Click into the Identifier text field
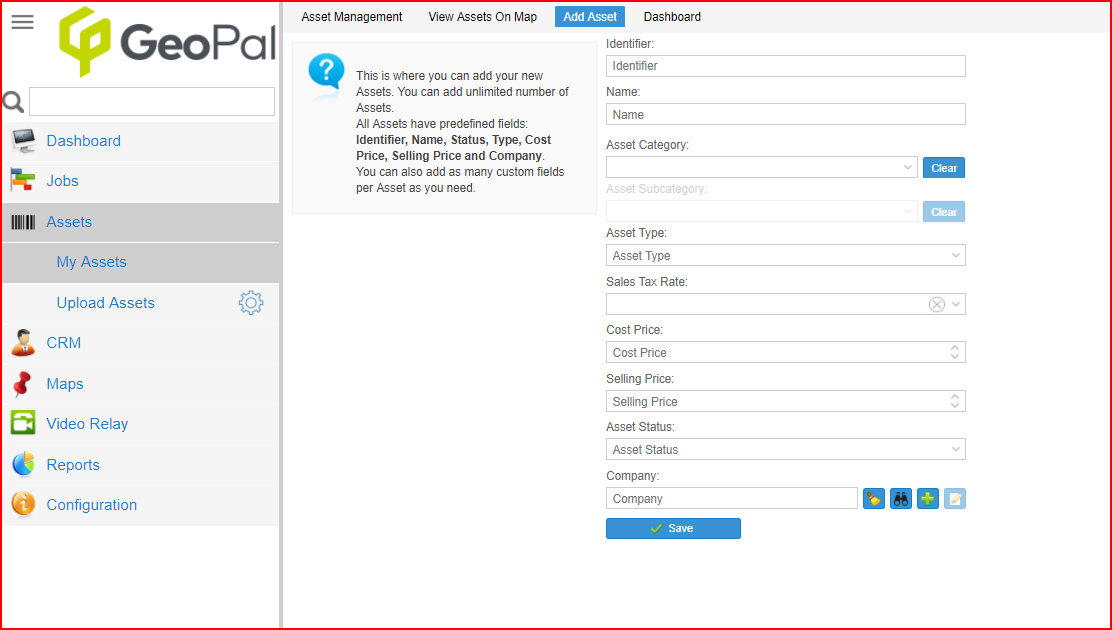Screen dimensions: 1112x630 click(x=785, y=66)
